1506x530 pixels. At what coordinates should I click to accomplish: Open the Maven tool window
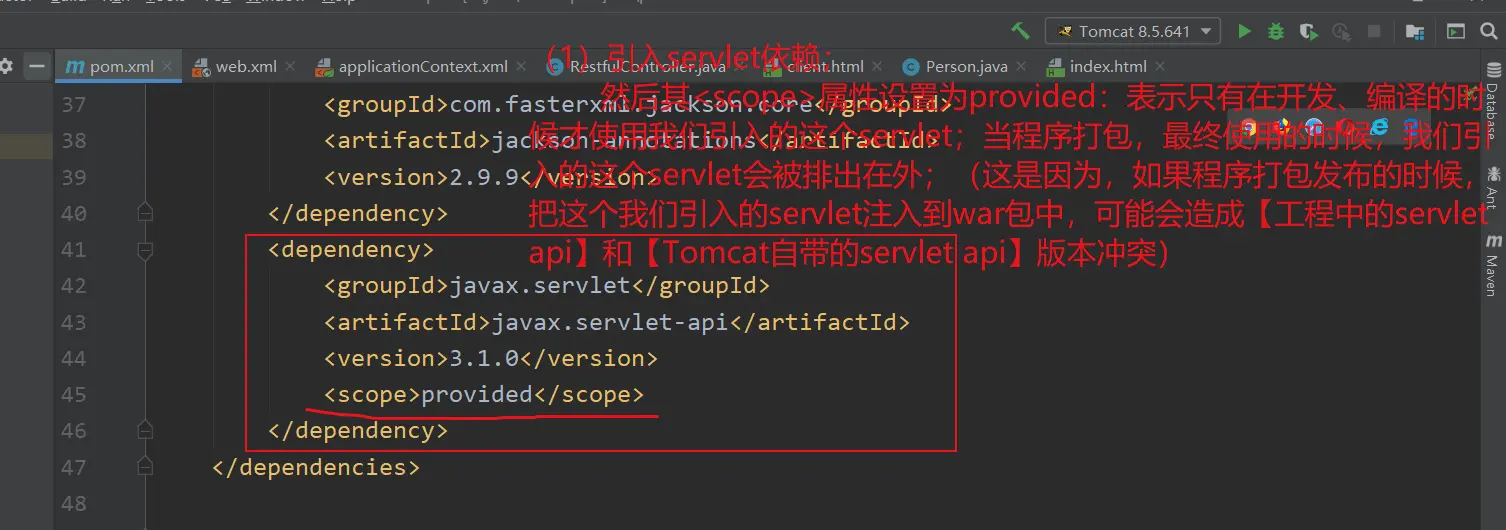click(x=1493, y=266)
